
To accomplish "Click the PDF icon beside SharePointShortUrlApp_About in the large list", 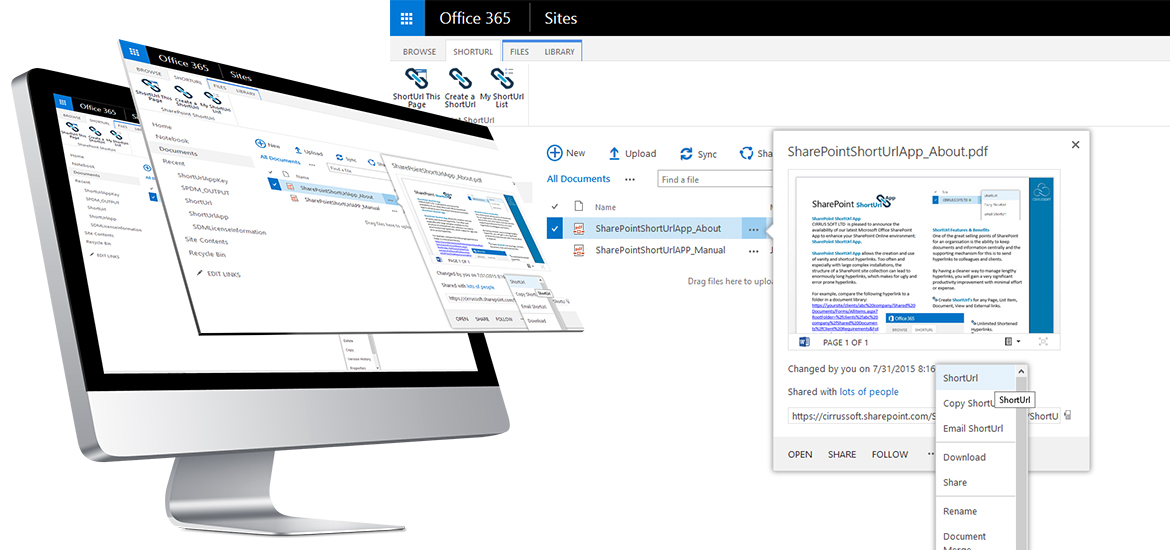I will tap(578, 229).
